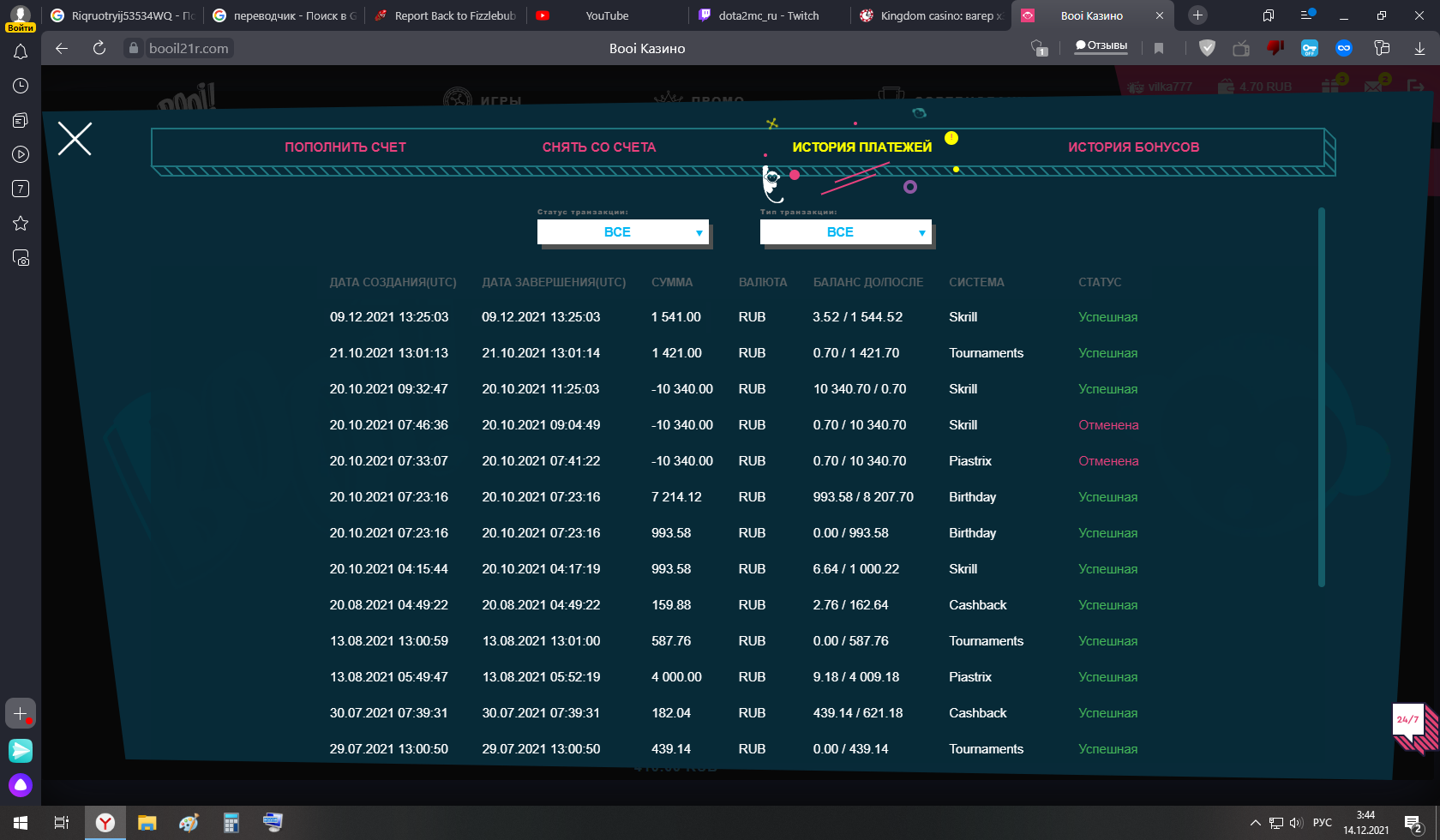1440x840 pixels.
Task: Click the browser bookmark icon in the toolbar
Action: (1159, 49)
